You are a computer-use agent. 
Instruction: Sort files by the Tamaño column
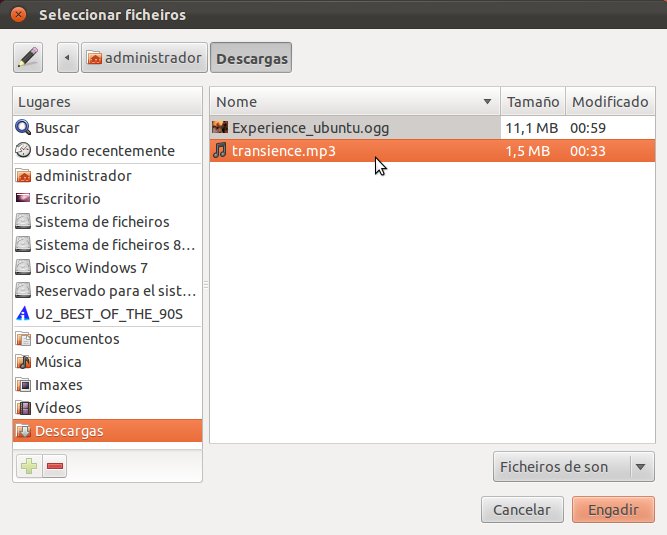click(533, 102)
